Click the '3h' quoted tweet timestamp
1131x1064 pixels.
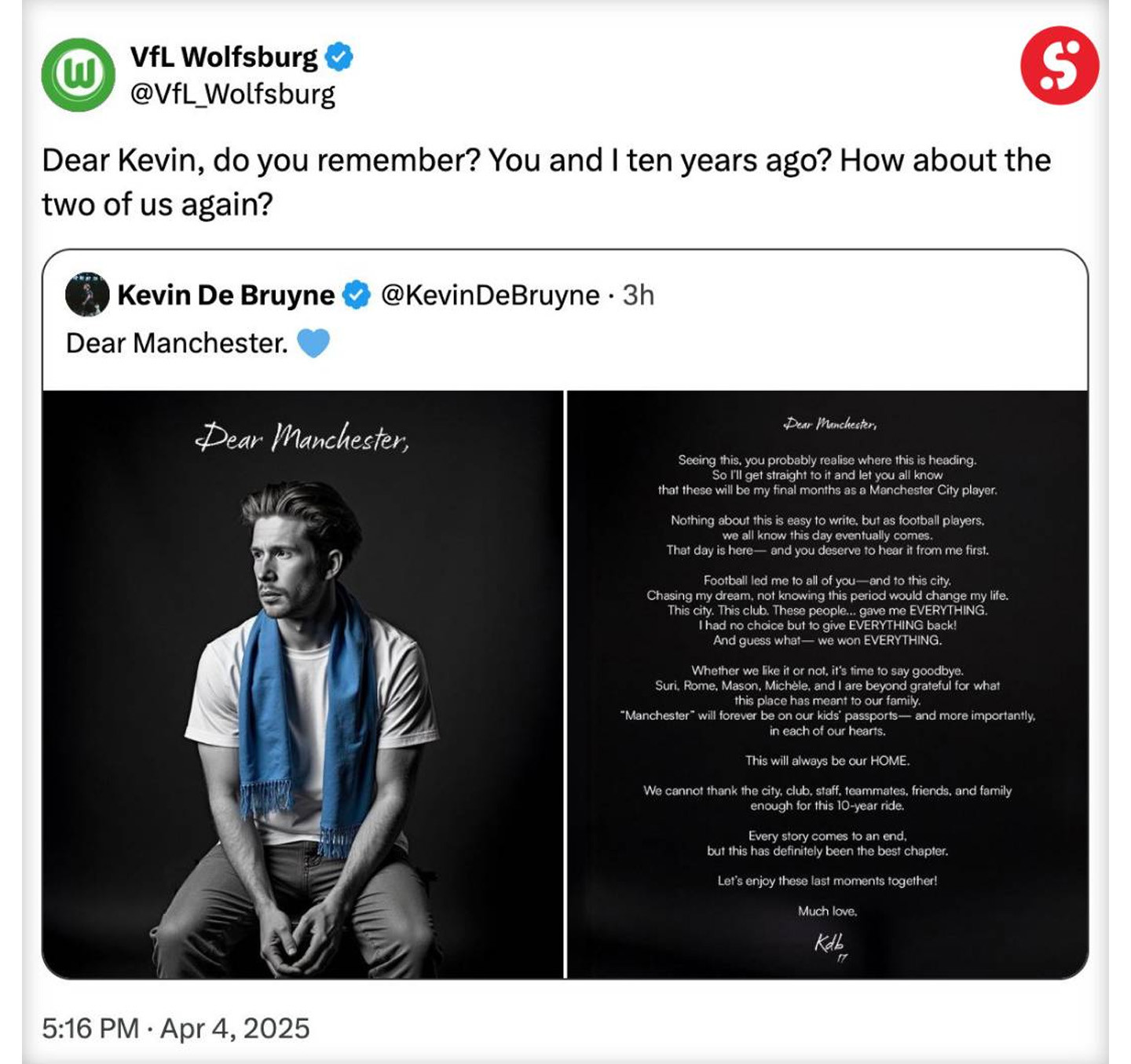639,294
